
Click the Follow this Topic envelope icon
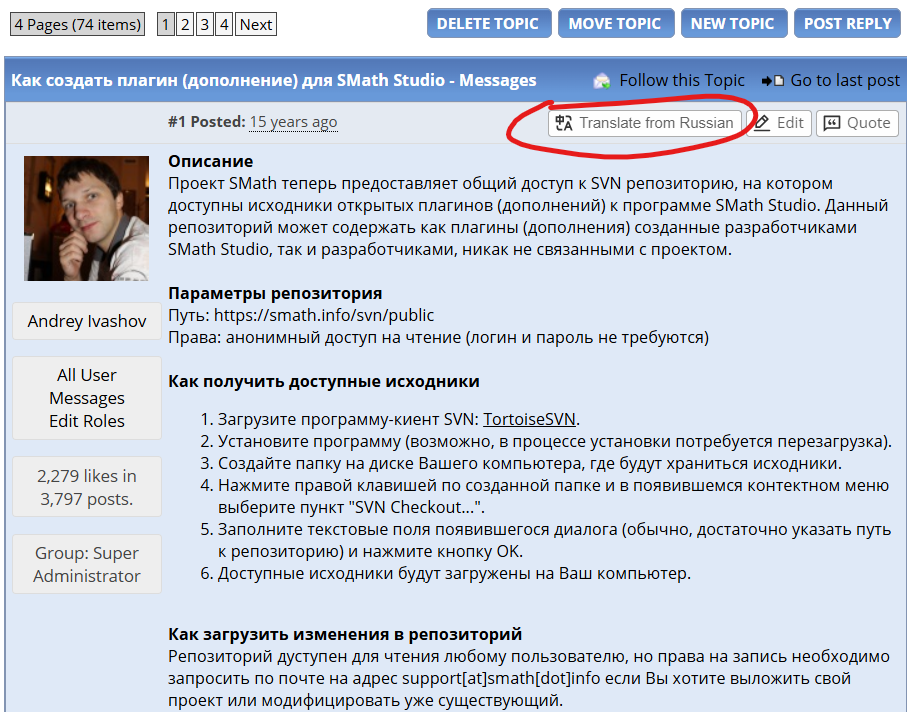[x=602, y=81]
